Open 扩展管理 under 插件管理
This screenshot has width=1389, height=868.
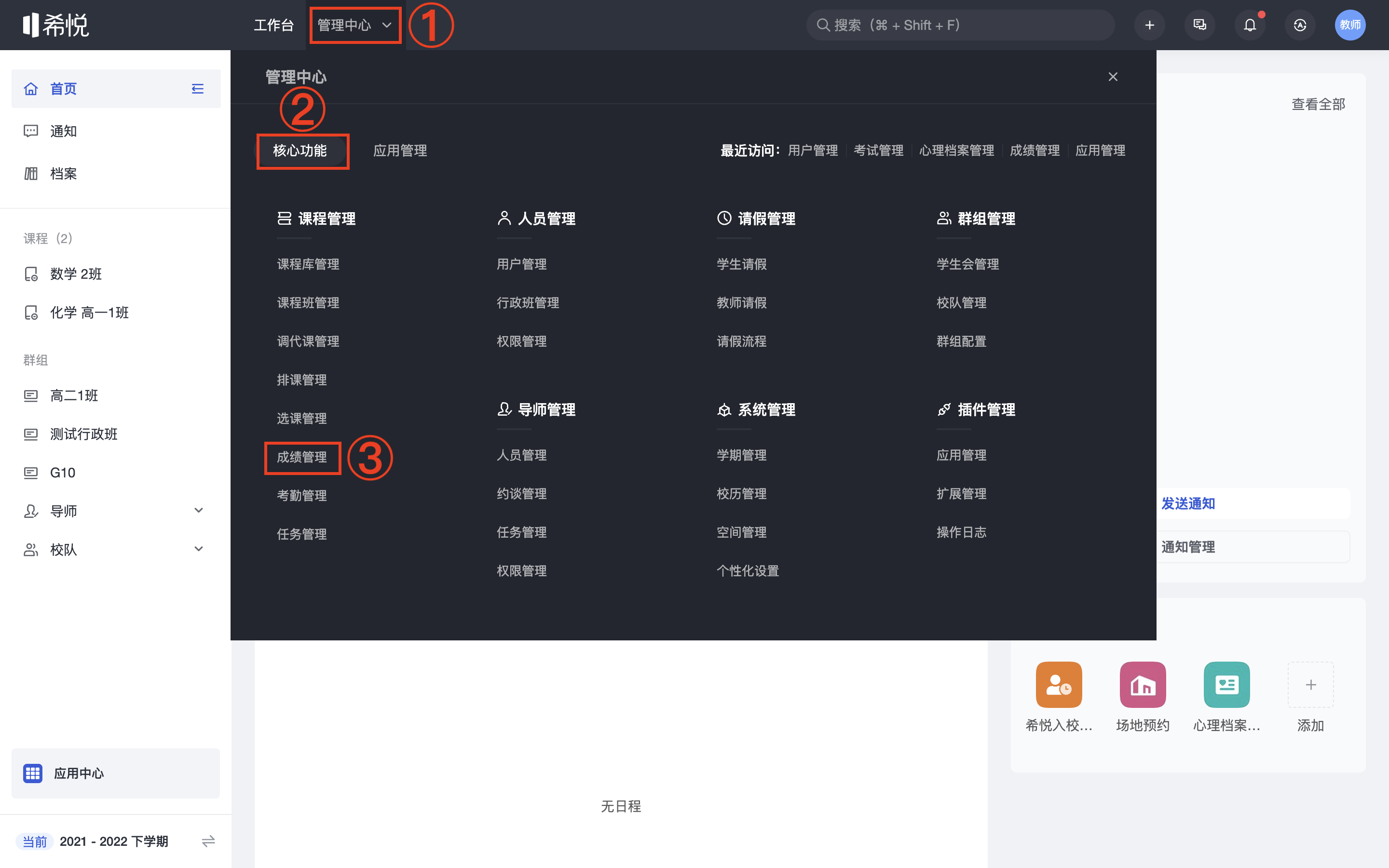961,494
